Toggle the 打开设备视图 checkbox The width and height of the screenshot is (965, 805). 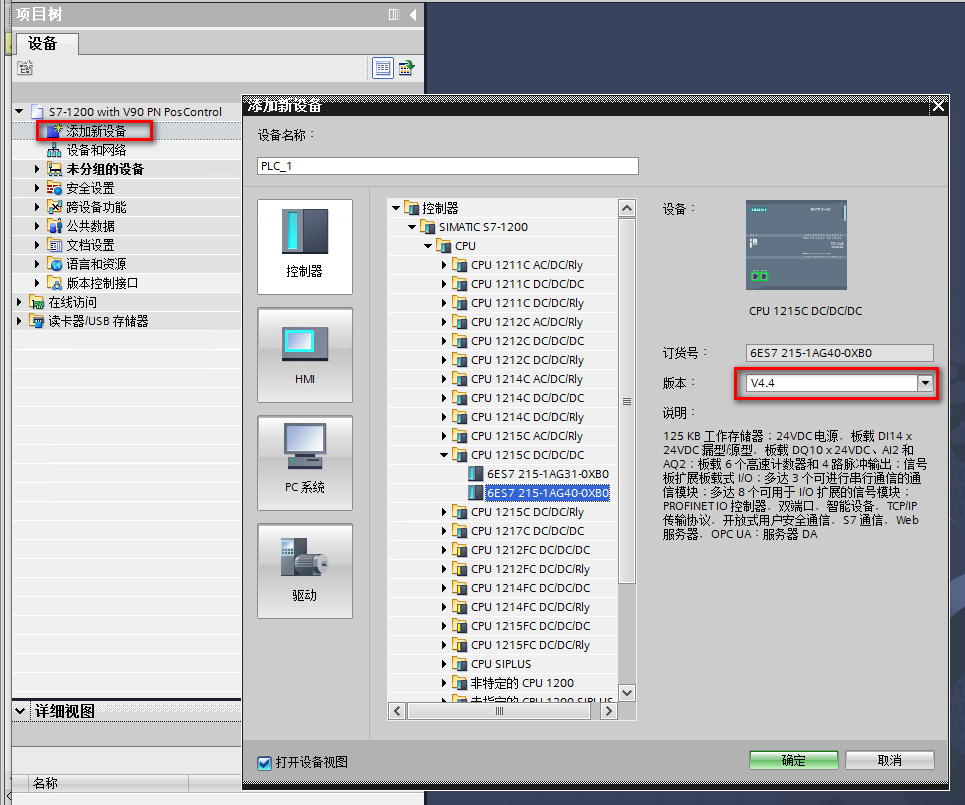click(x=265, y=763)
